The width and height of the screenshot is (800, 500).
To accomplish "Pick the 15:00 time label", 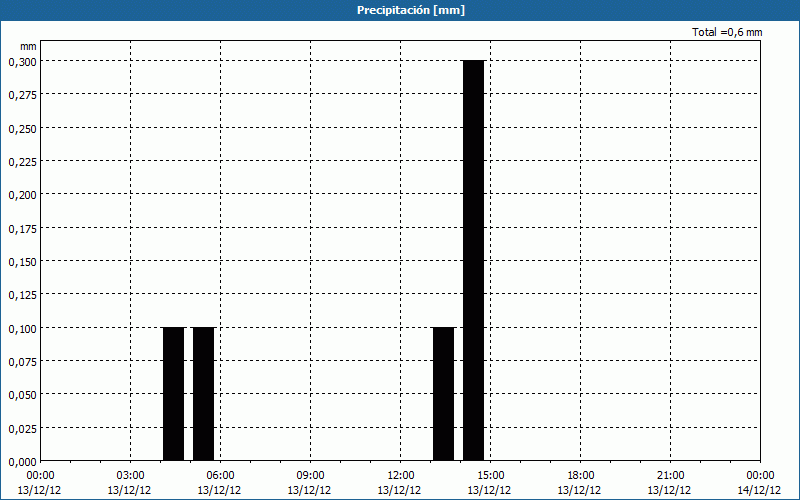I will click(x=490, y=476).
